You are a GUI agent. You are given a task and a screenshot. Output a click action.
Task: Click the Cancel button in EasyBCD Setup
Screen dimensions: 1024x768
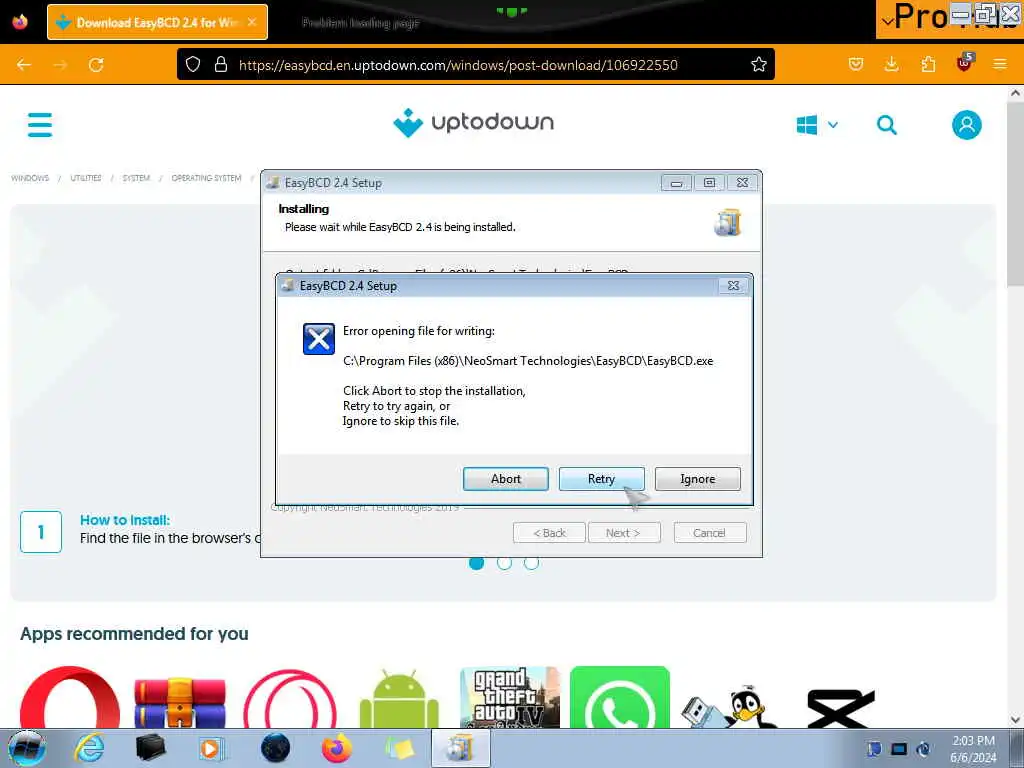(x=709, y=533)
